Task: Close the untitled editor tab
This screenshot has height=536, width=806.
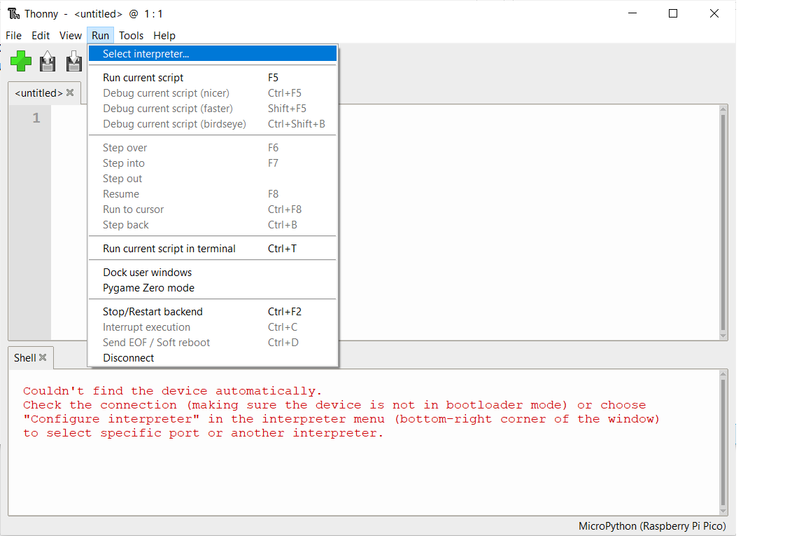Action: 70,93
